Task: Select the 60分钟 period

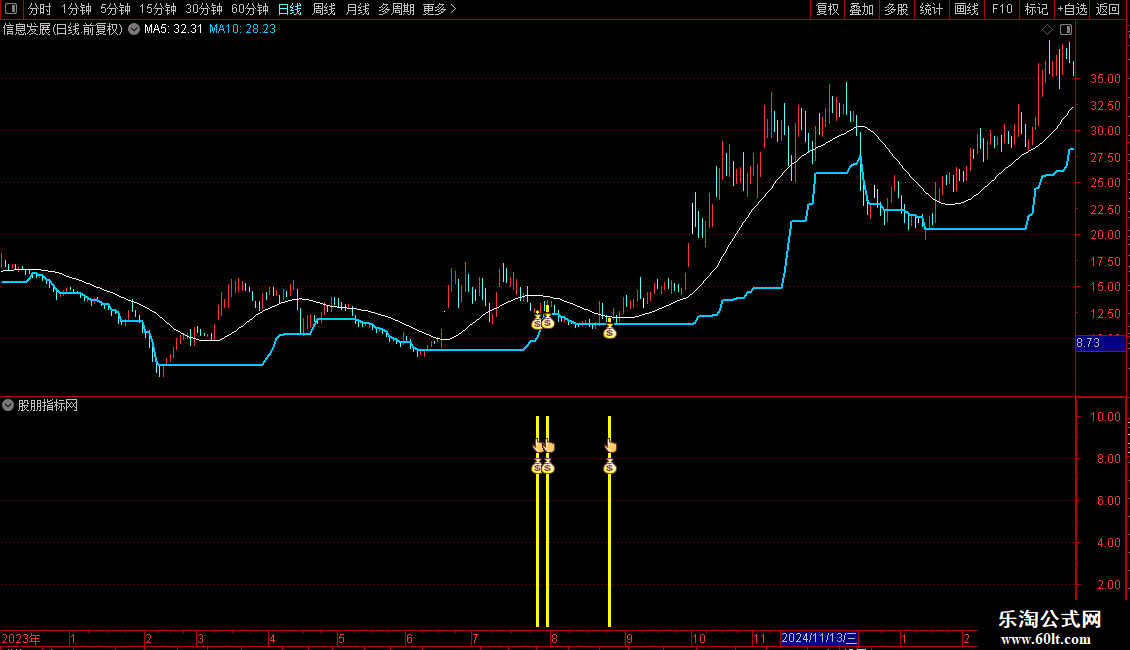Action: [249, 9]
